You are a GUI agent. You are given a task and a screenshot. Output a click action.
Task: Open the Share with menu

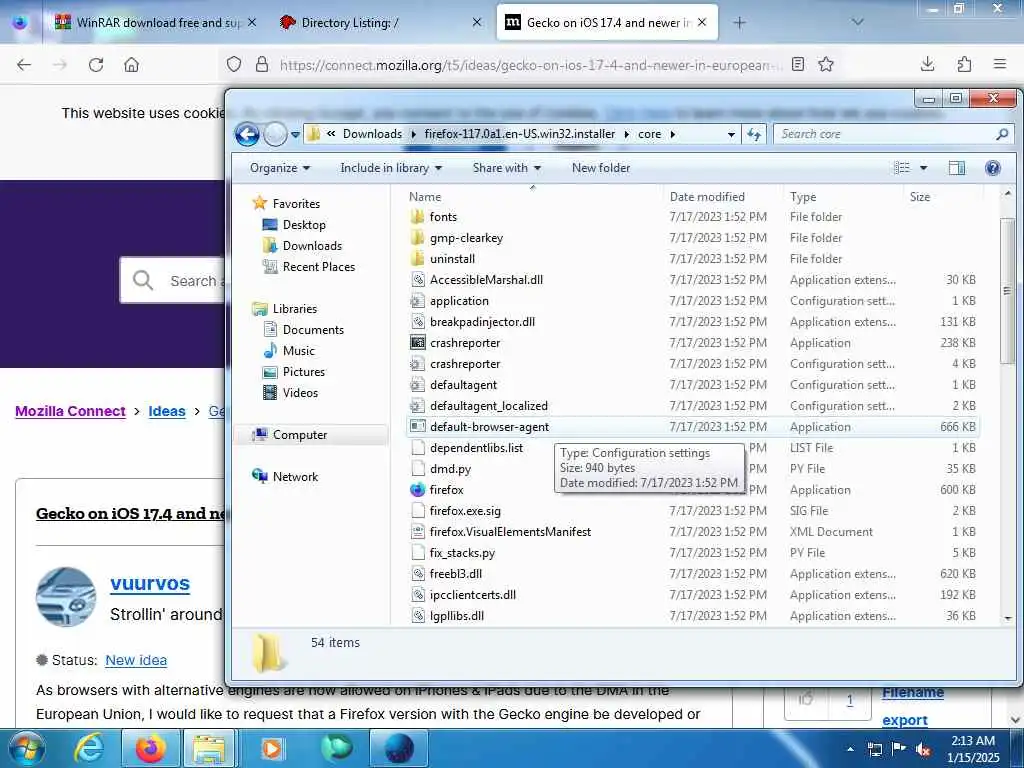pyautogui.click(x=507, y=168)
